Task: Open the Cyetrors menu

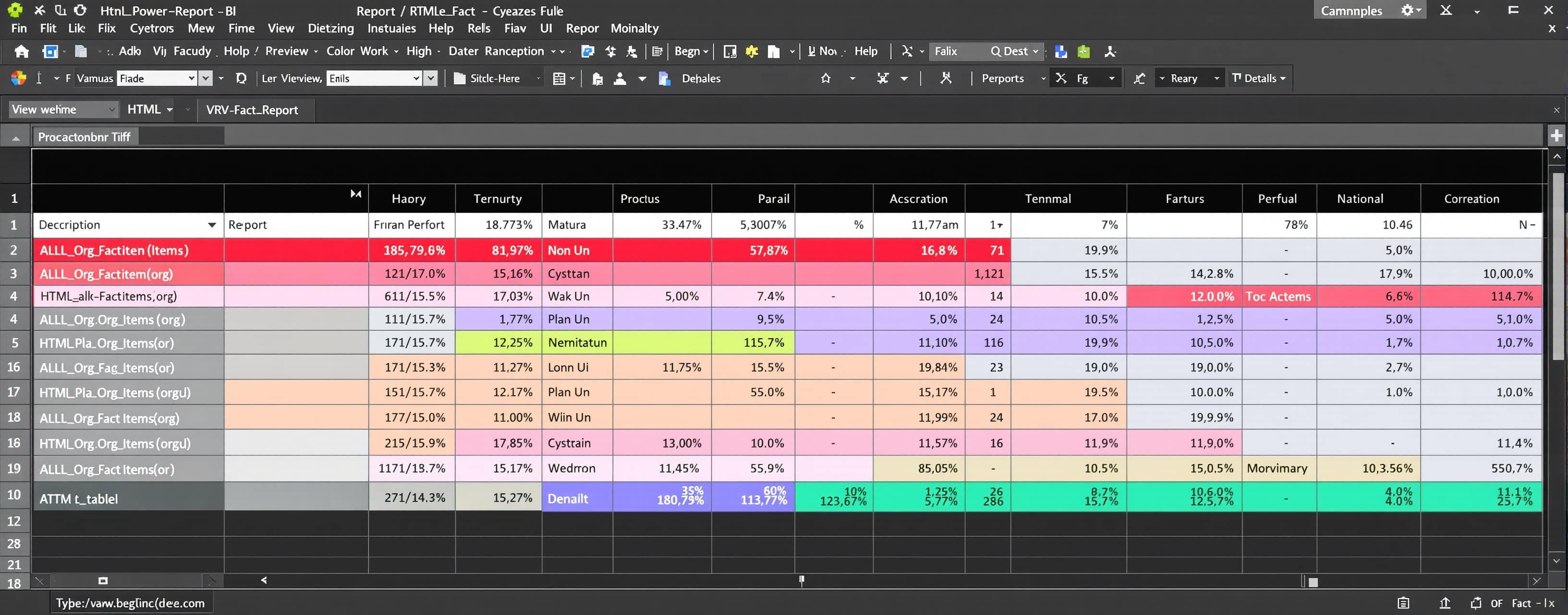Action: click(x=152, y=28)
